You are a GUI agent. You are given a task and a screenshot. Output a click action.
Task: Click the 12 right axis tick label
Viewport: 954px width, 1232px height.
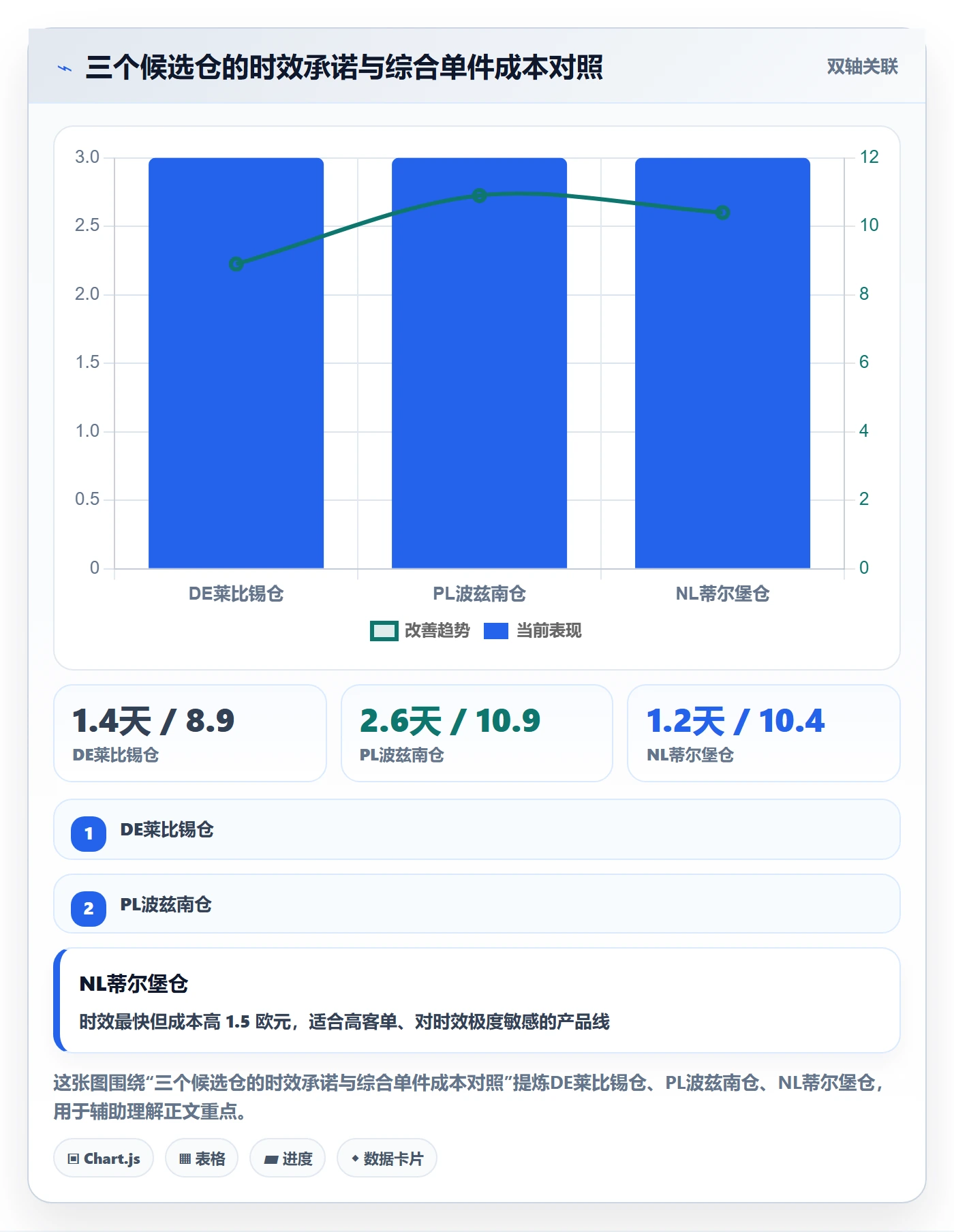(869, 157)
